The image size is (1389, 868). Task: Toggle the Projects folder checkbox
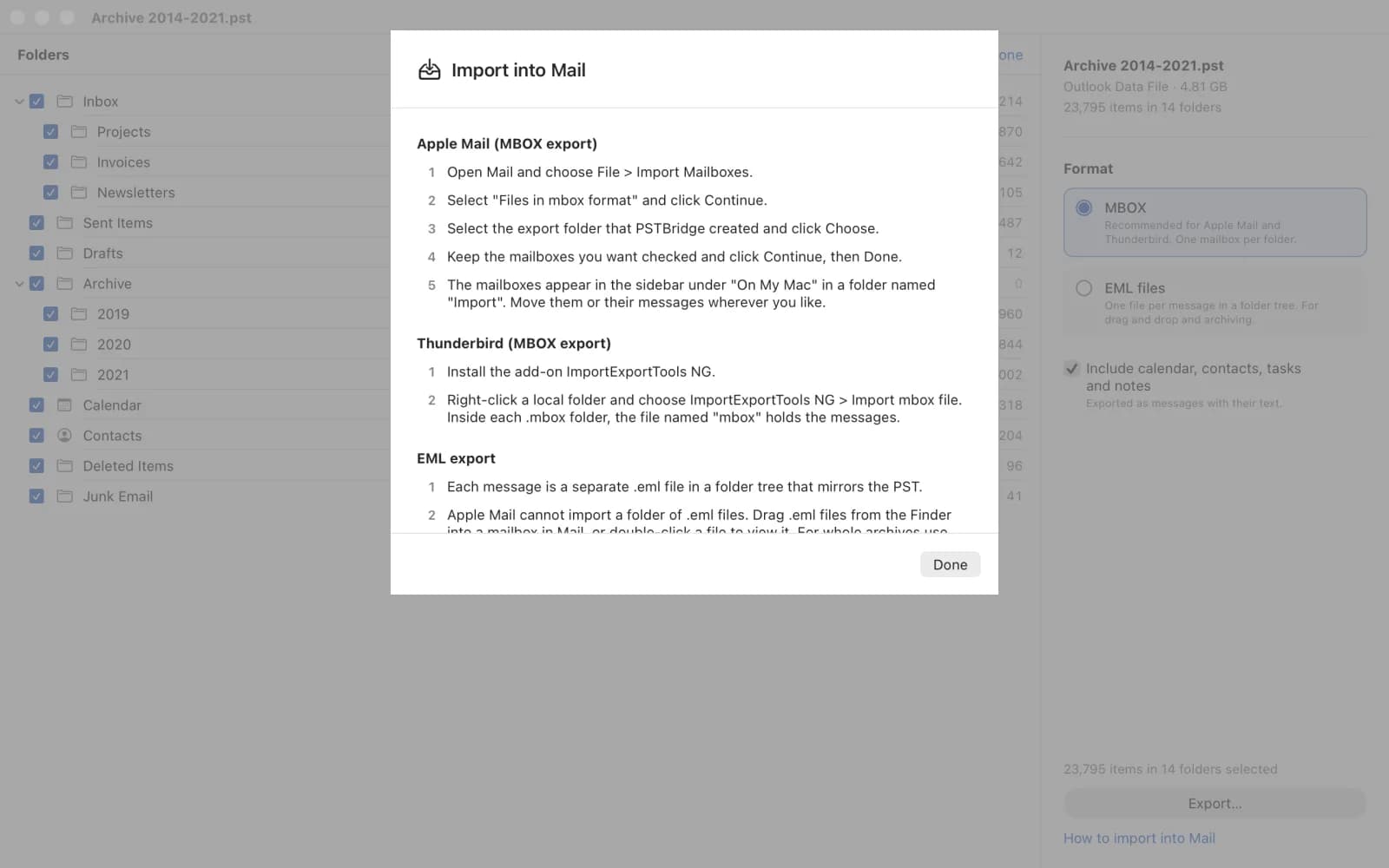pos(50,131)
